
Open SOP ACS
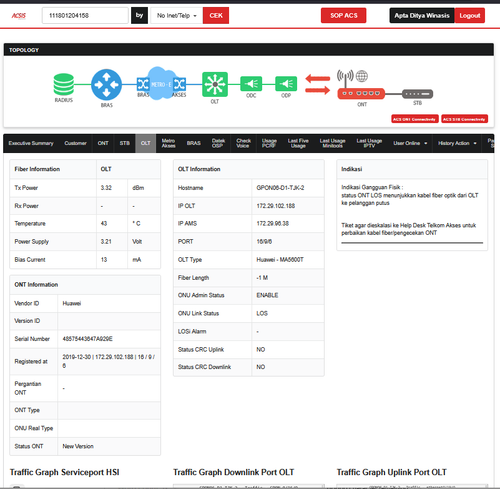[x=343, y=15]
